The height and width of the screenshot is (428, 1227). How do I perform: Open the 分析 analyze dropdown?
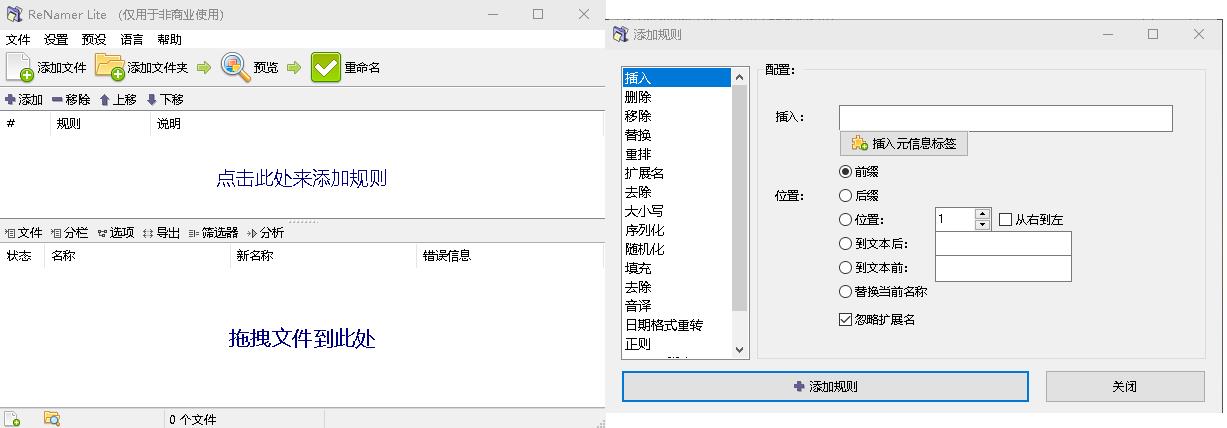(x=265, y=233)
